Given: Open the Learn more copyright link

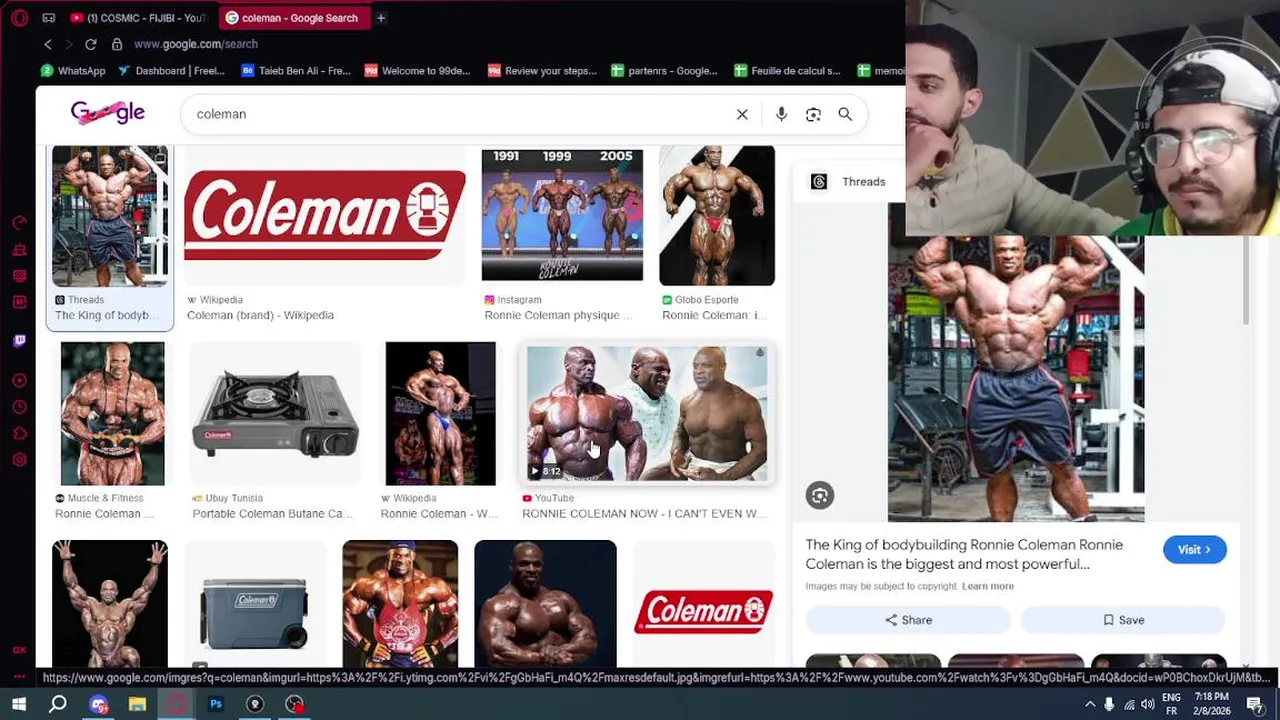Looking at the screenshot, I should click(x=988, y=586).
